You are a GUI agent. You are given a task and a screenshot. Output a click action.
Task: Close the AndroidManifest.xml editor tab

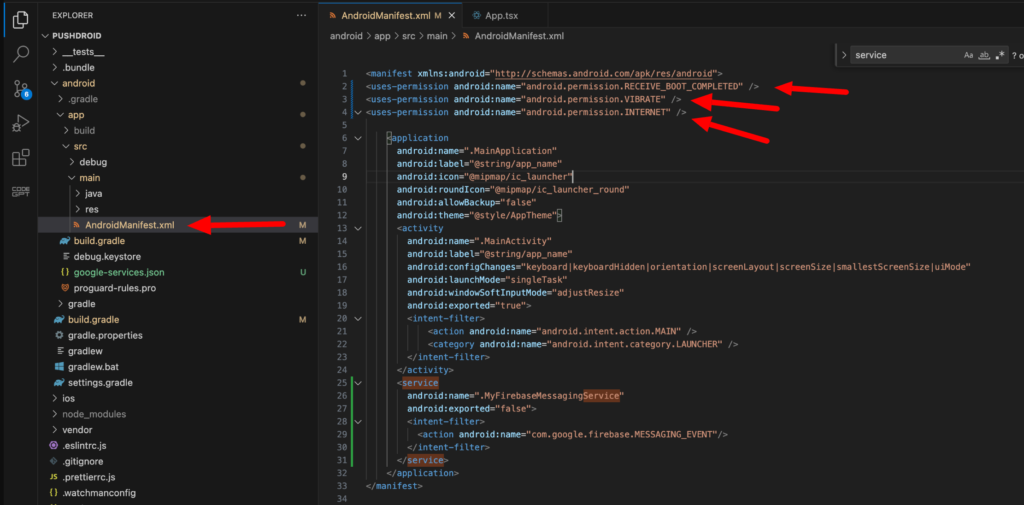tap(451, 15)
